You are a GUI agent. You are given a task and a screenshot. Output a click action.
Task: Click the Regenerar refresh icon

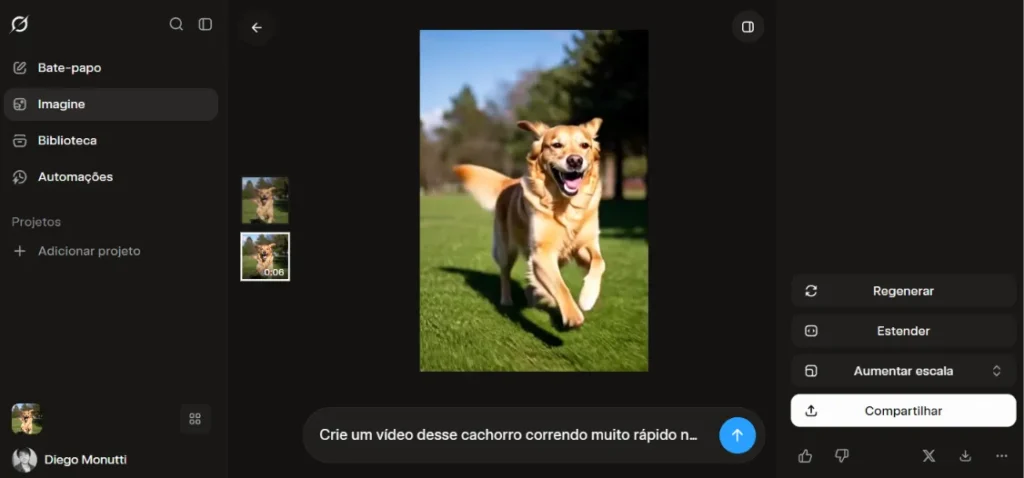click(811, 291)
